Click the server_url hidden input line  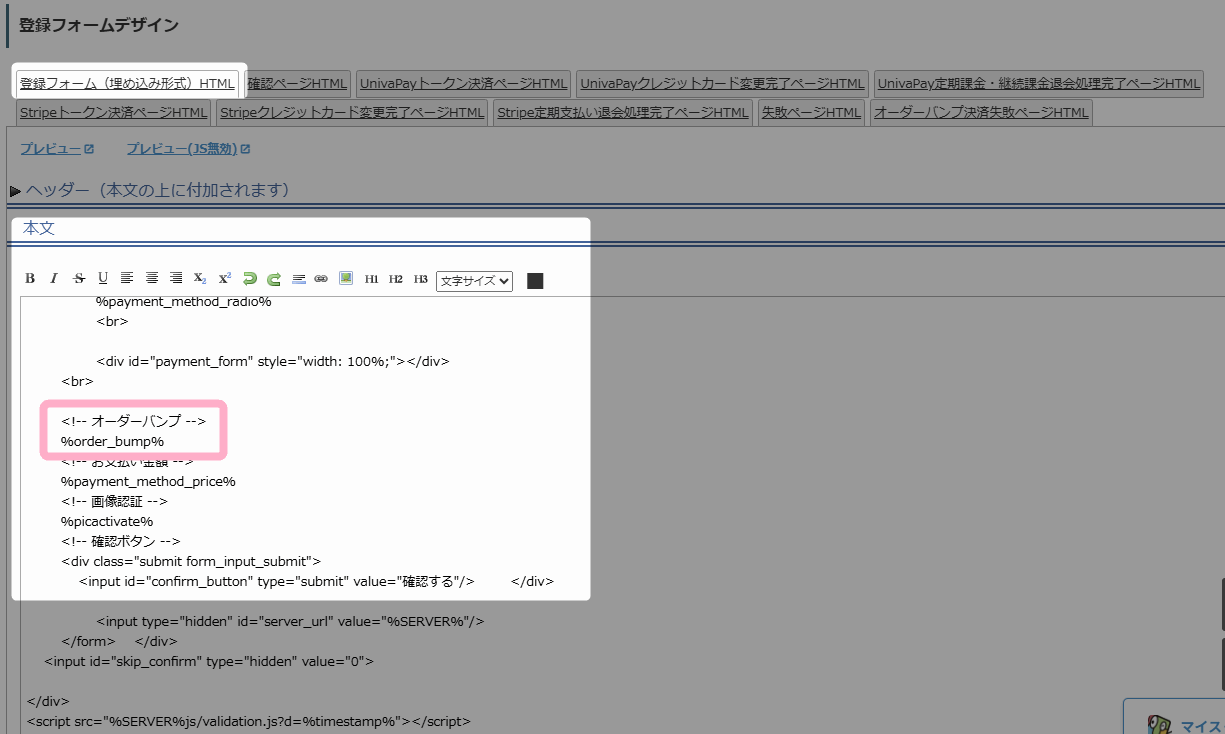point(290,621)
